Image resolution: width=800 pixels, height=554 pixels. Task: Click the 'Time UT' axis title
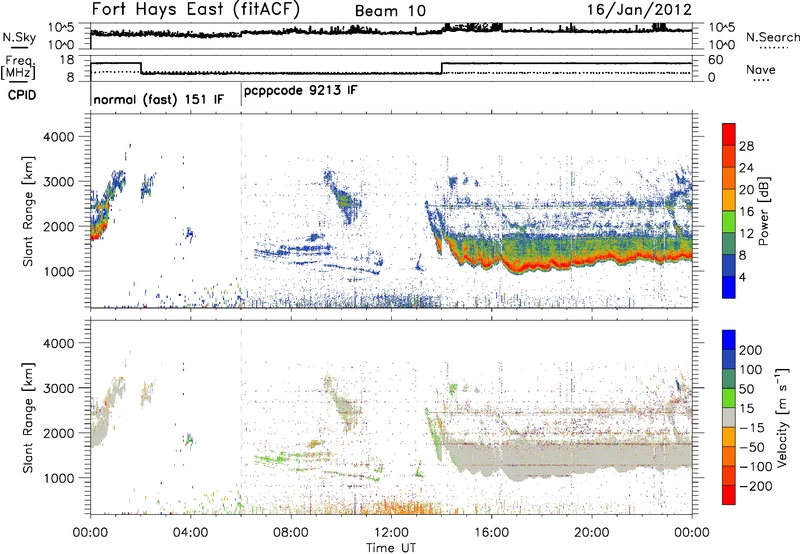click(391, 547)
